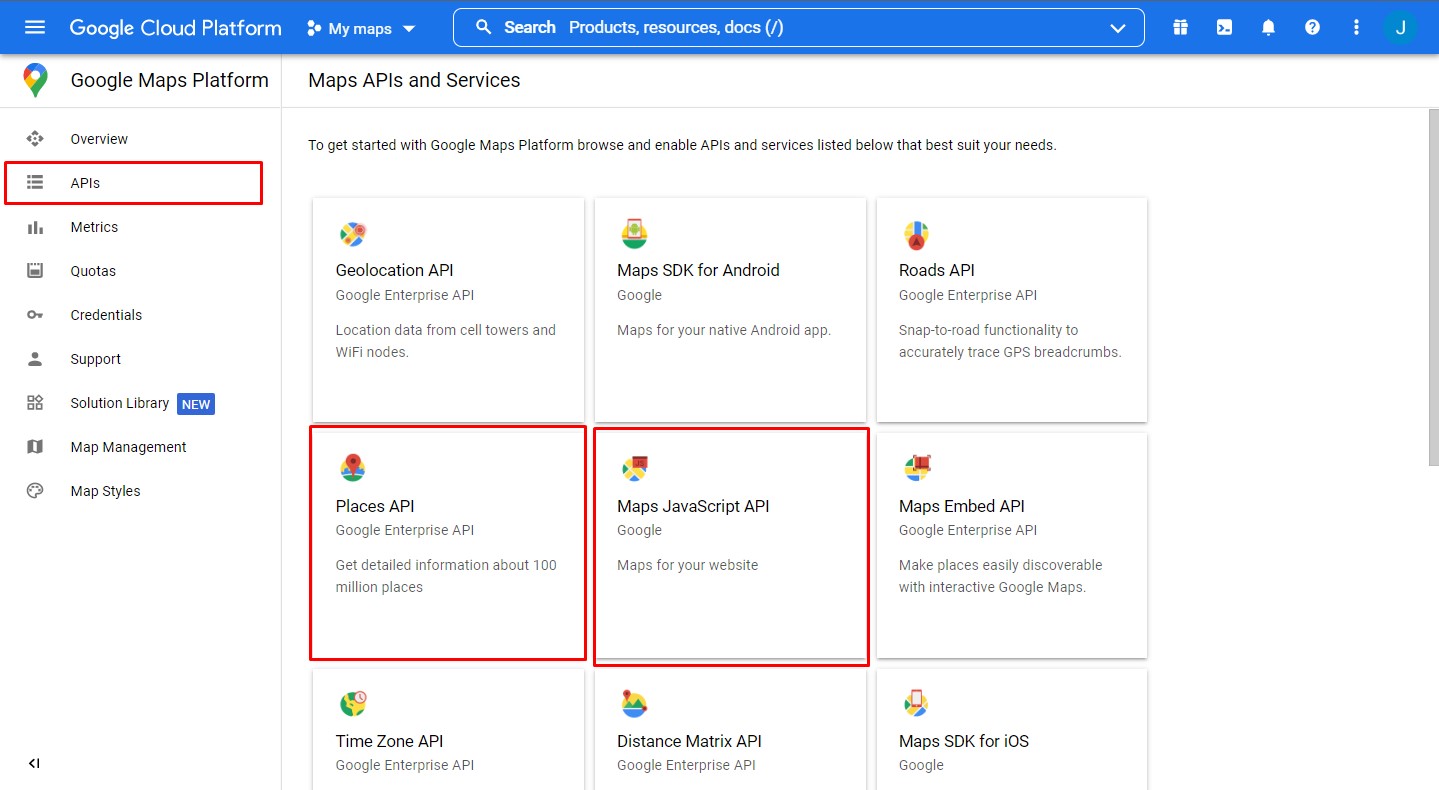Viewport: 1439px width, 790px height.
Task: Collapse the sidebar with the arrow toggle
Action: click(x=34, y=764)
